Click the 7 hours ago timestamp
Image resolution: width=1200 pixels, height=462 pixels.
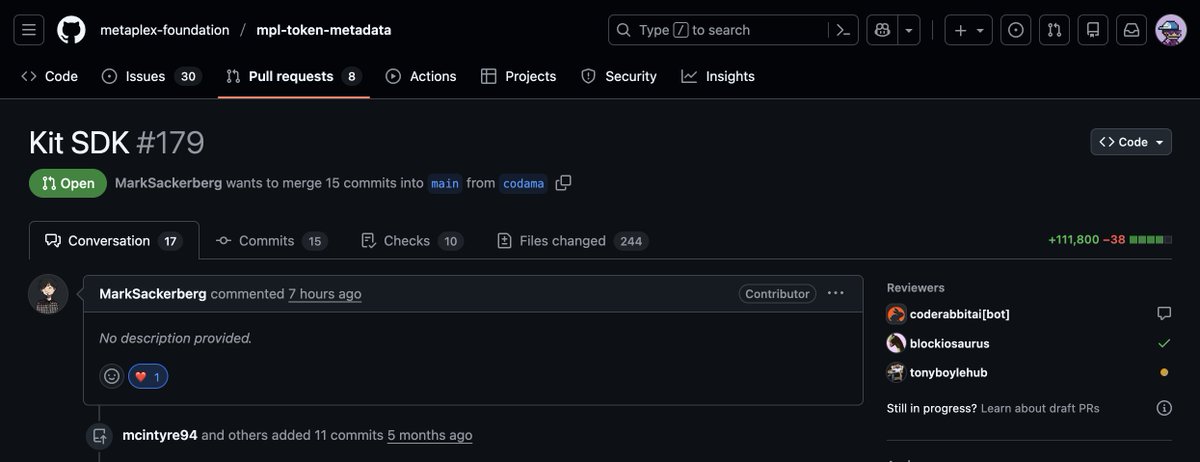click(325, 294)
